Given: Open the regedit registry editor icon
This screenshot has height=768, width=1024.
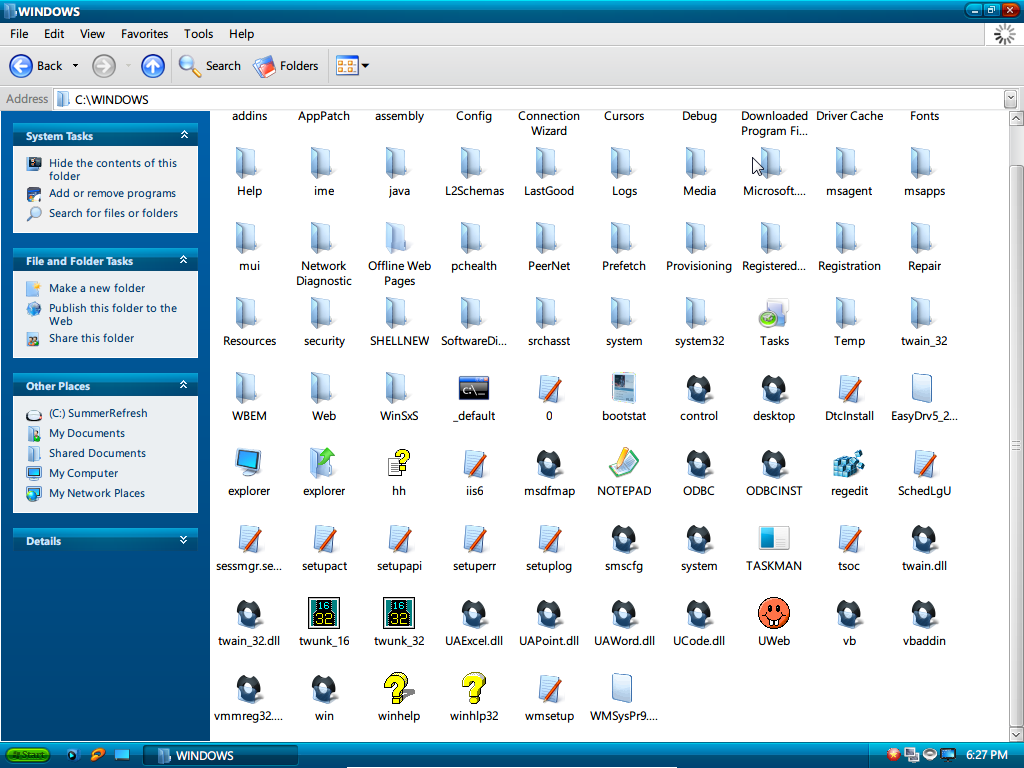Looking at the screenshot, I should [849, 464].
